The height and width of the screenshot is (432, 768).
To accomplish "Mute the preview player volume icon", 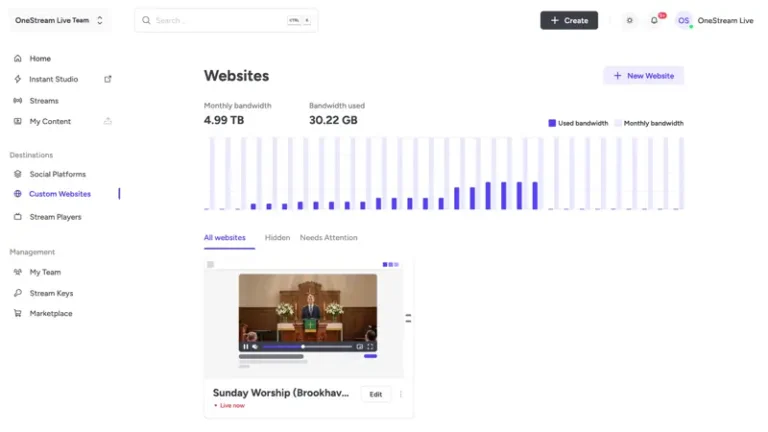I will tap(255, 347).
